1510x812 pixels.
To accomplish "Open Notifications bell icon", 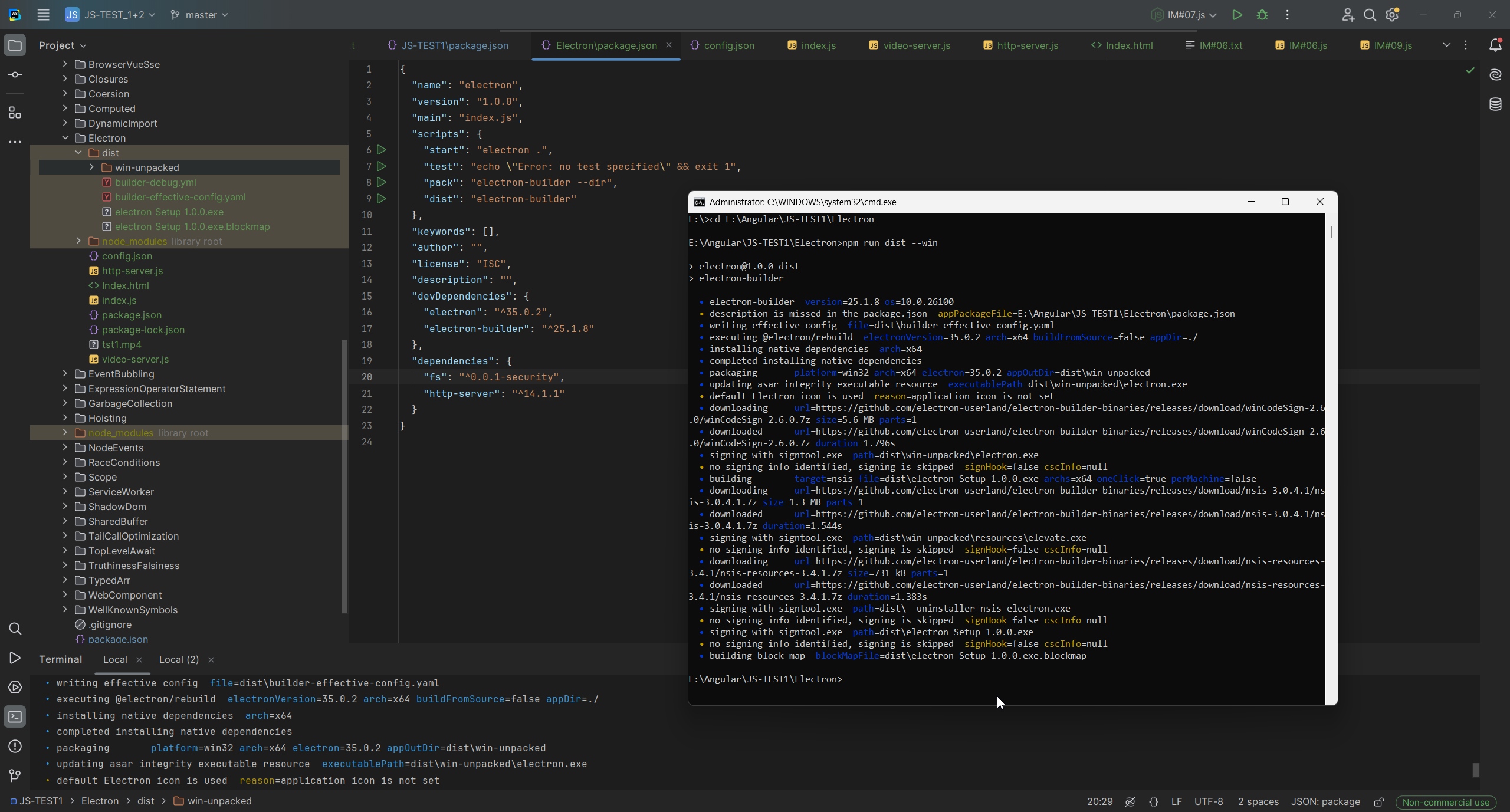I will (1495, 45).
